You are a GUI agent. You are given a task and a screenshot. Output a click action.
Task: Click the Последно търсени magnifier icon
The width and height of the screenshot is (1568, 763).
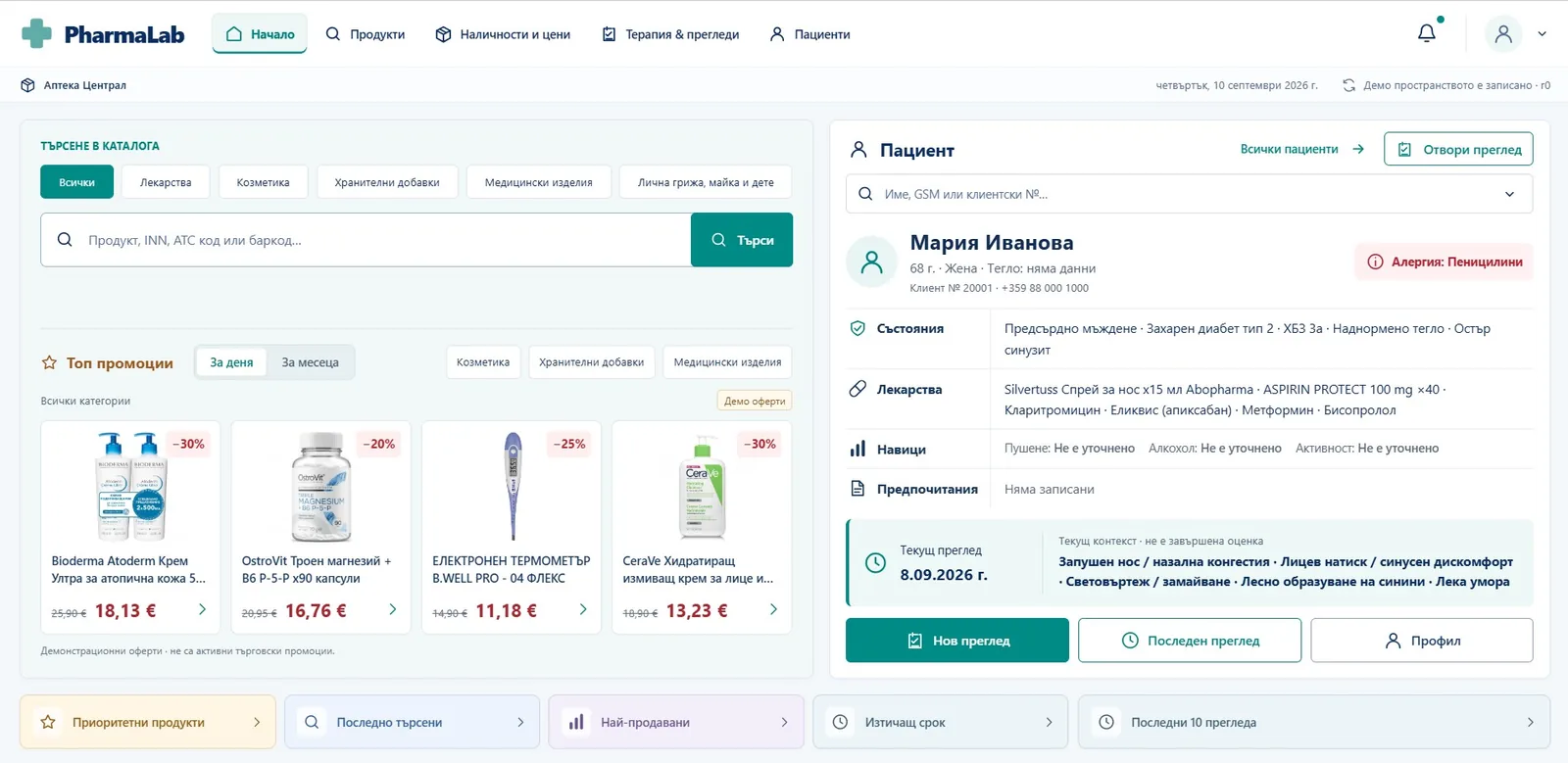coord(312,722)
